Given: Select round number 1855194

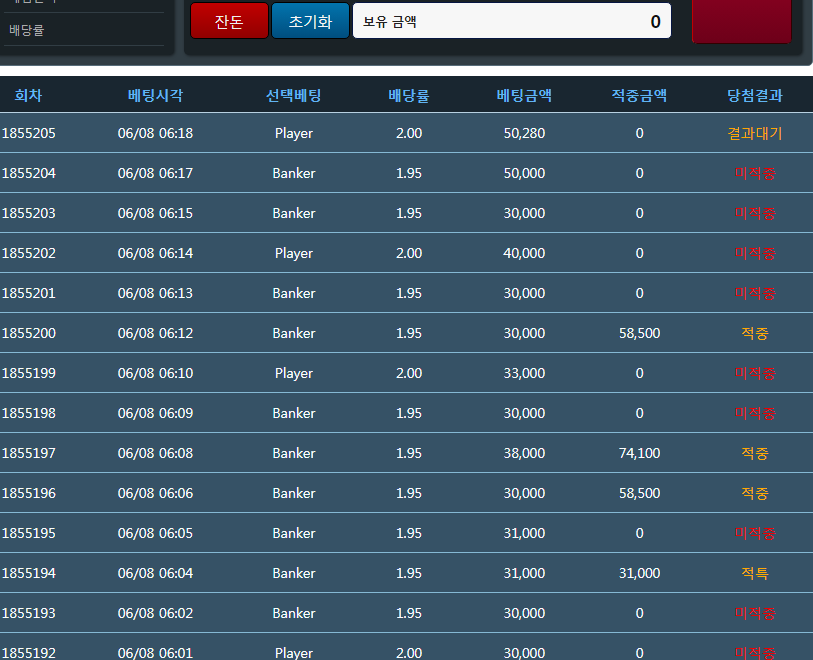Looking at the screenshot, I should tap(29, 572).
